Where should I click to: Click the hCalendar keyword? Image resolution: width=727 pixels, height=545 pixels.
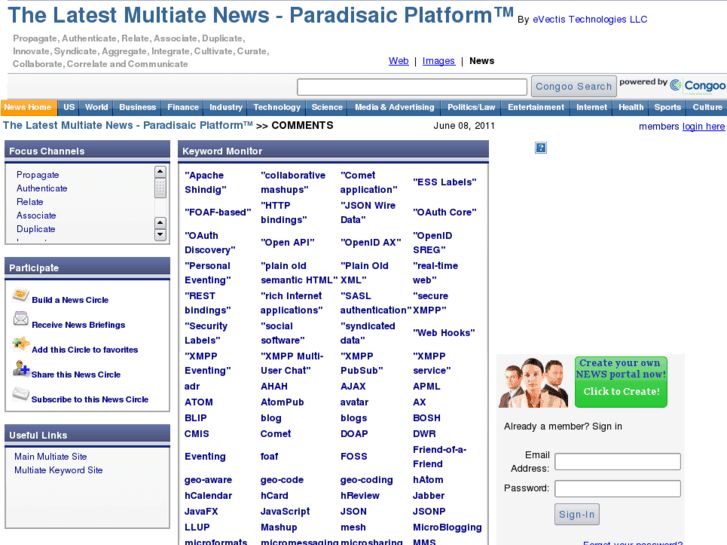pyautogui.click(x=208, y=495)
